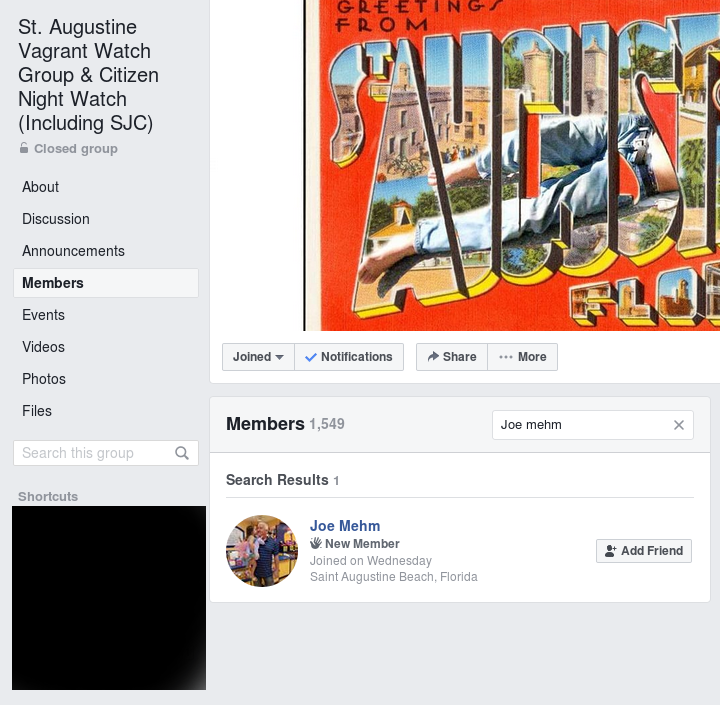Clear the member search with X icon
The height and width of the screenshot is (705, 720).
(x=679, y=425)
